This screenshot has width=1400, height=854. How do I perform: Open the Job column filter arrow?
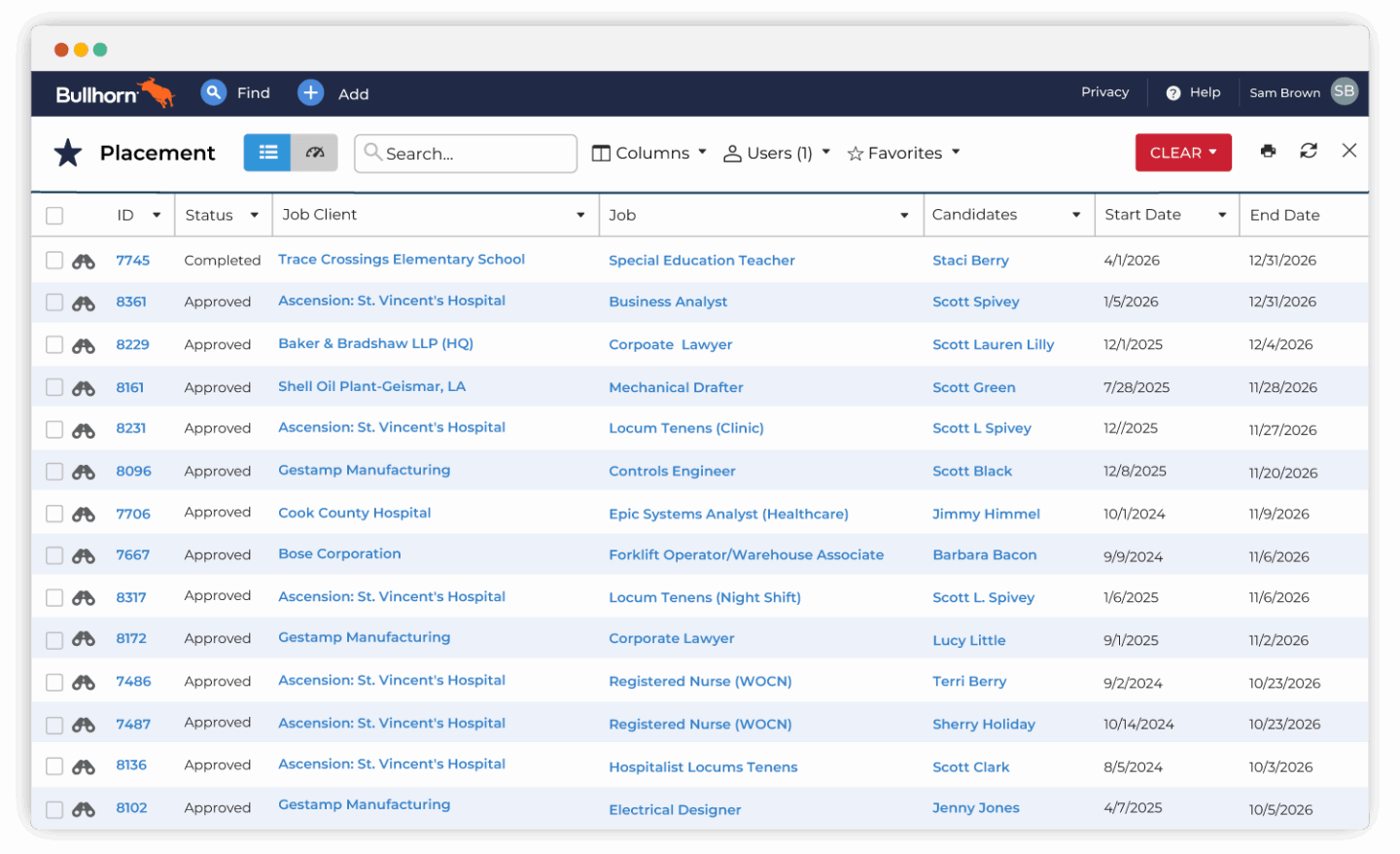pyautogui.click(x=904, y=215)
